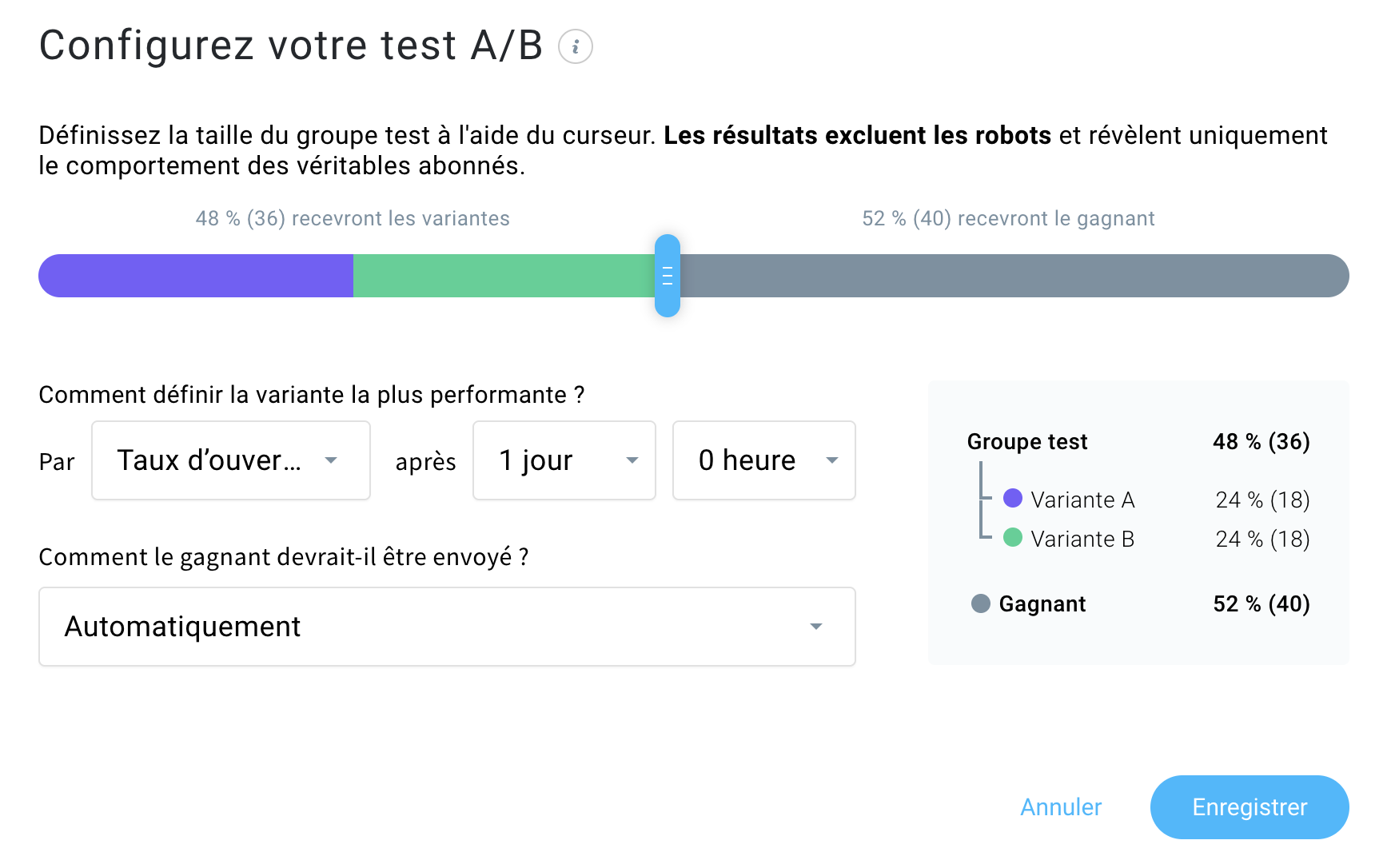Open the 0 heure dropdown
The image size is (1391, 868).
[x=763, y=460]
